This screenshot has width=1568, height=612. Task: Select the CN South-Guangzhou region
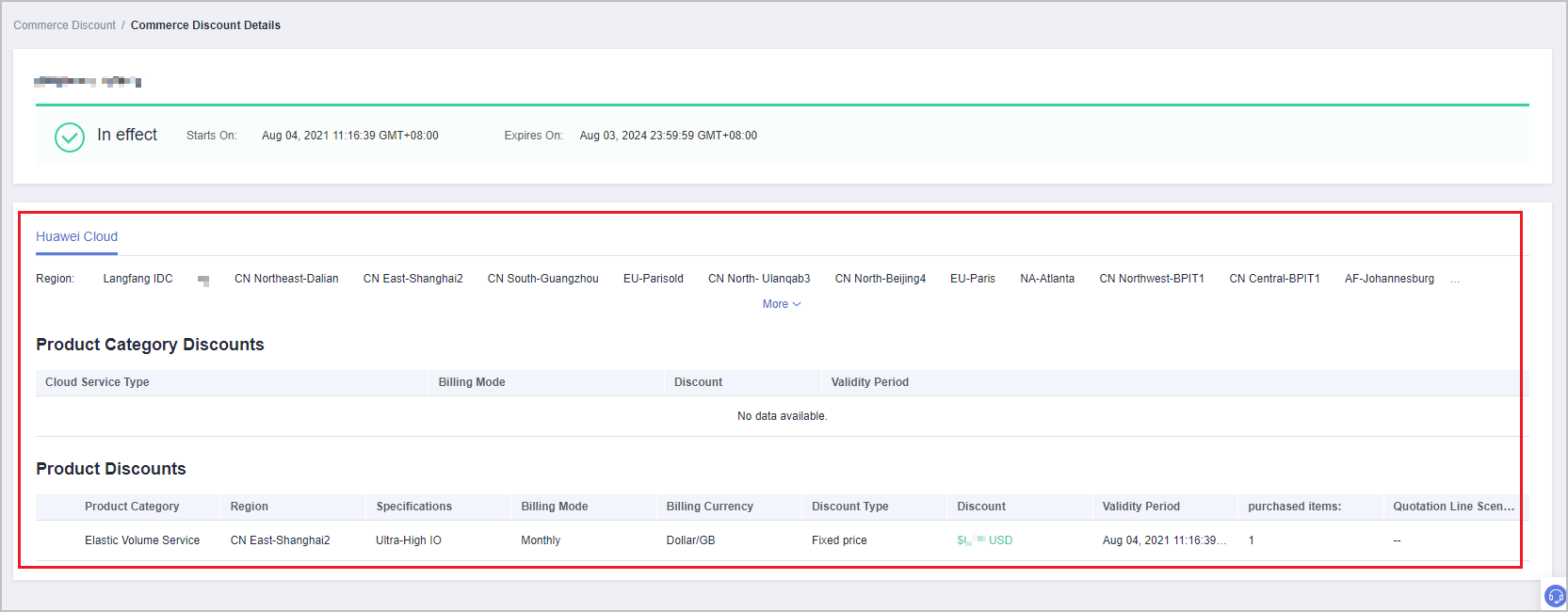pos(543,279)
